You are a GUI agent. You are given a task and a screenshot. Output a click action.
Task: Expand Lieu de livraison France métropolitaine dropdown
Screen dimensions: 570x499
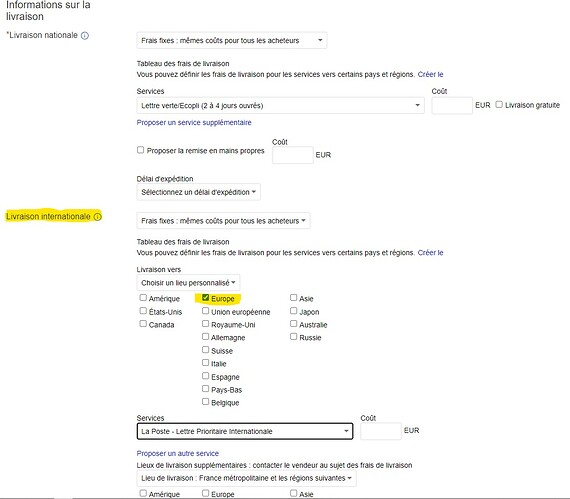coord(246,478)
